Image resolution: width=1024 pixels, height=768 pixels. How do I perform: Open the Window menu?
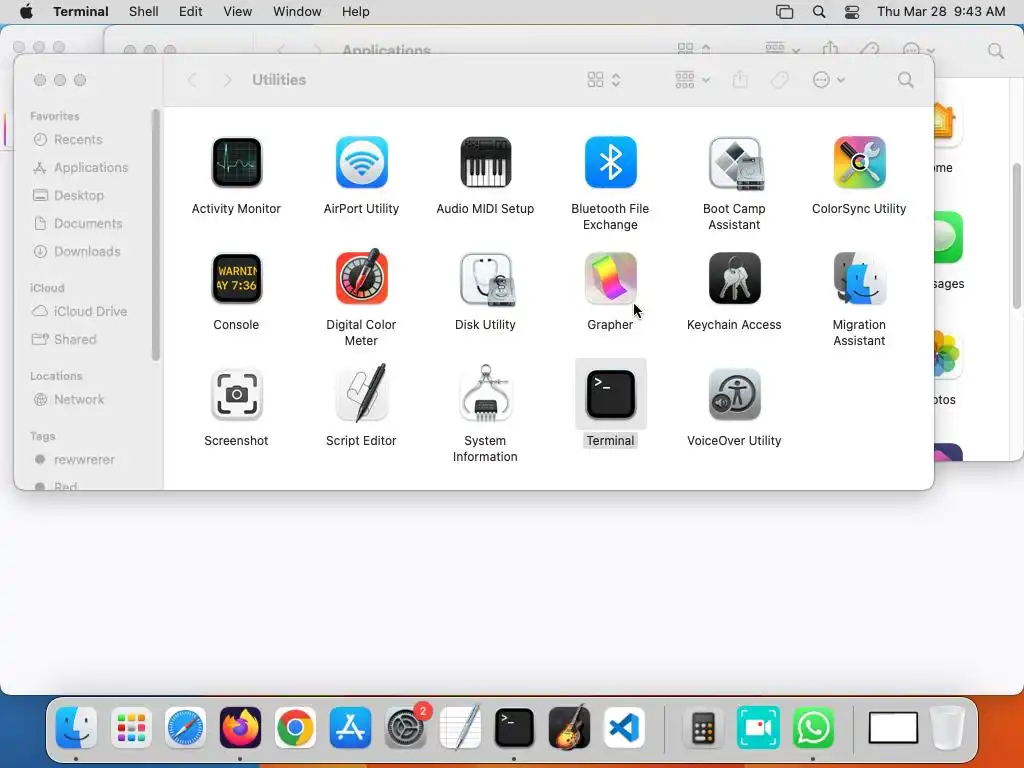tap(297, 12)
